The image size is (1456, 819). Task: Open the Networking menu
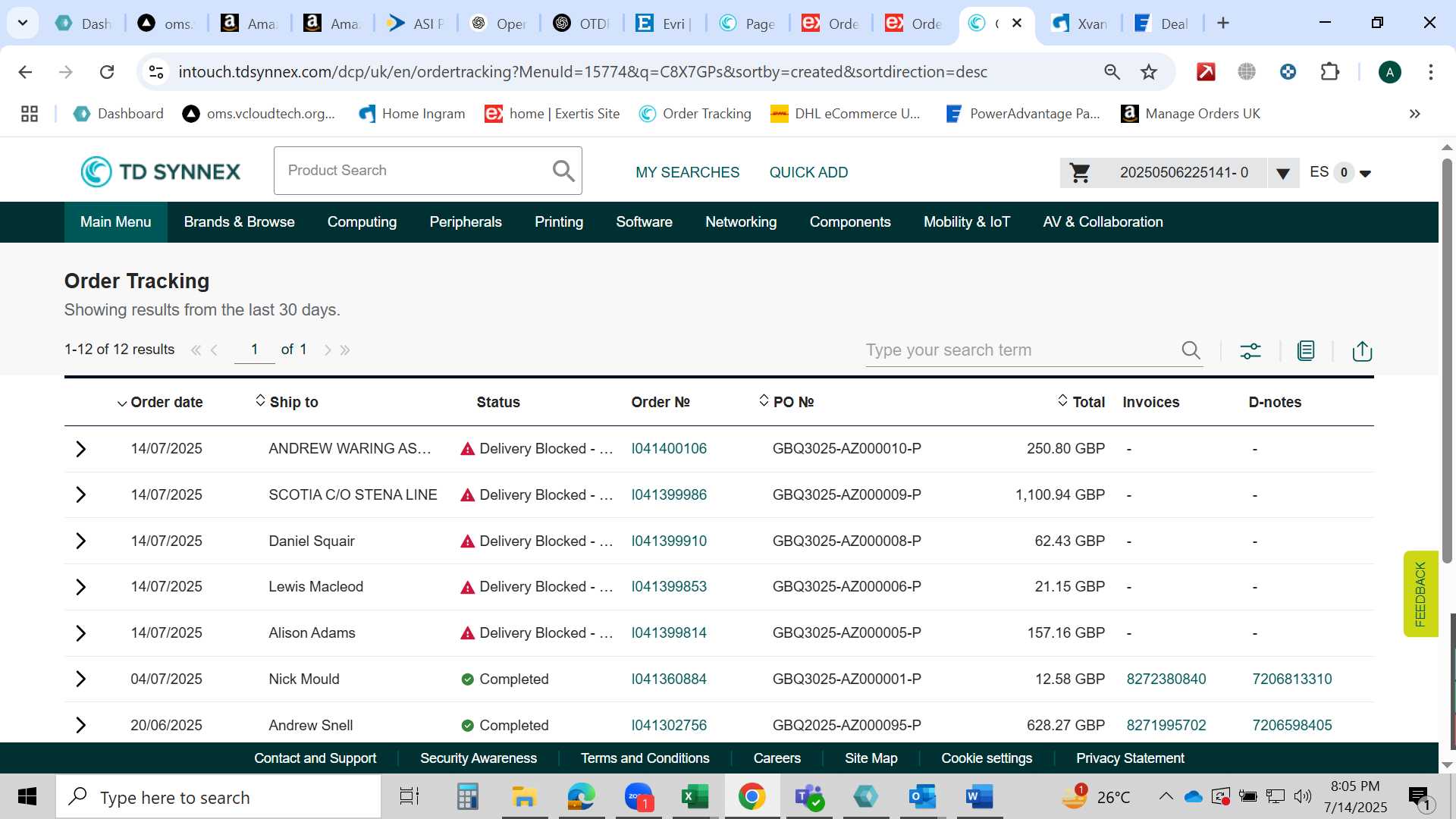741,222
